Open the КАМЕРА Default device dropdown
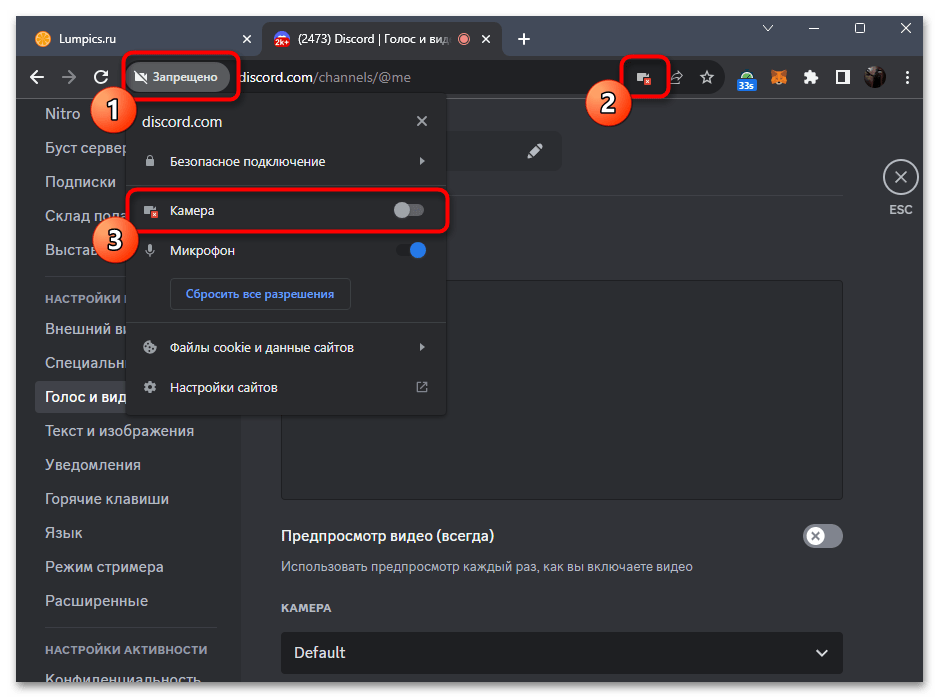The height and width of the screenshot is (698, 939). [561, 653]
